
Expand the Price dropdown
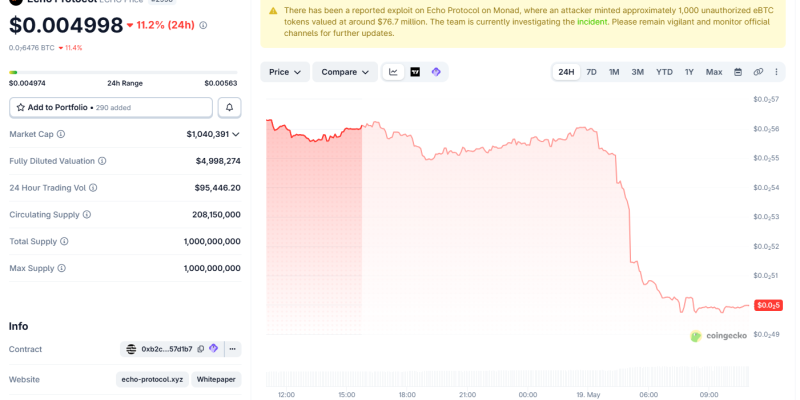pyautogui.click(x=285, y=72)
